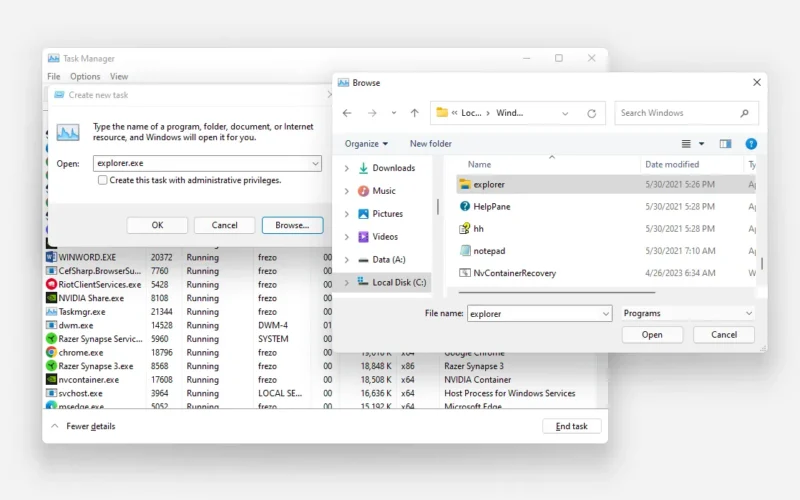Click OK in Create new task

pos(157,225)
